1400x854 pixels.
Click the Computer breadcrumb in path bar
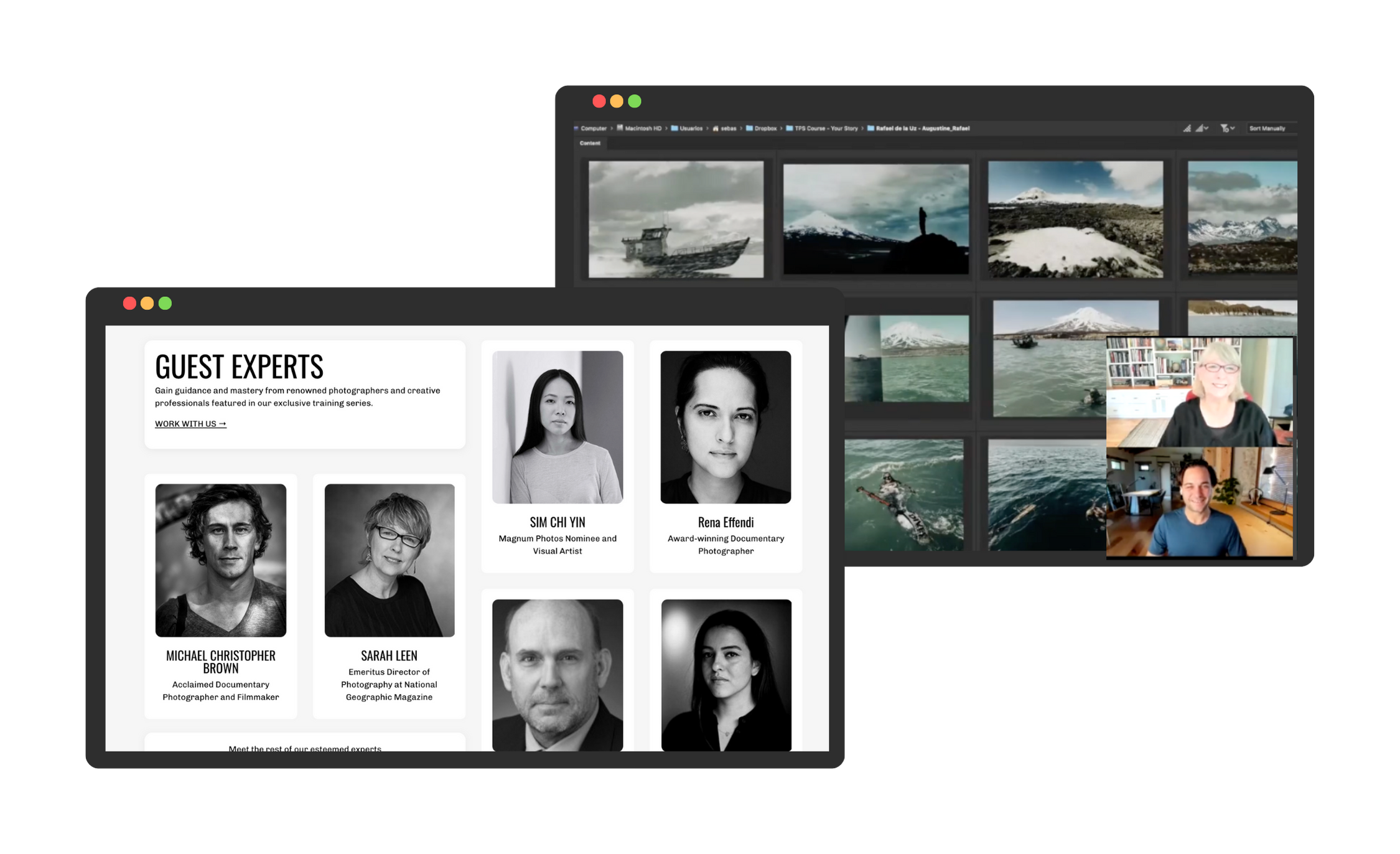point(592,128)
